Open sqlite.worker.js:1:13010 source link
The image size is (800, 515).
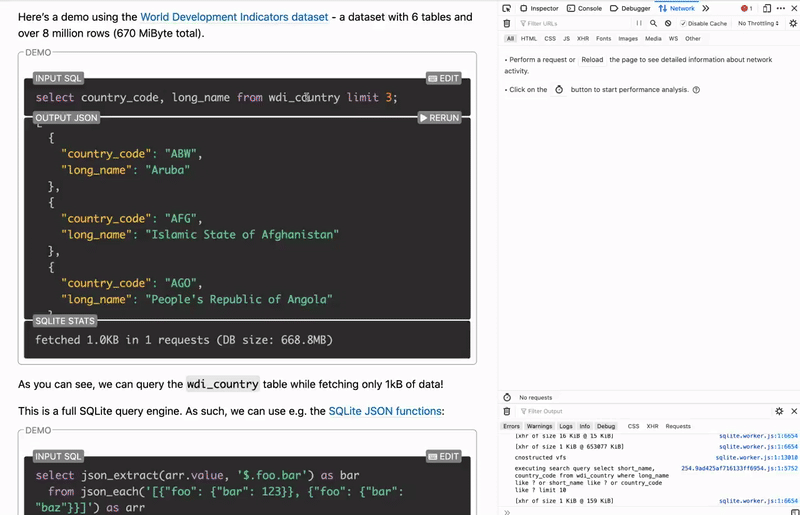point(756,458)
